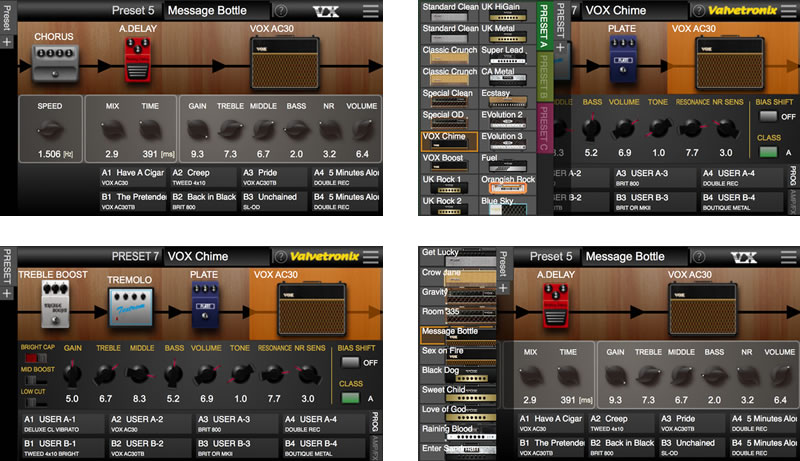Pick the Room 335 song preset
The width and height of the screenshot is (800, 461).
458,315
